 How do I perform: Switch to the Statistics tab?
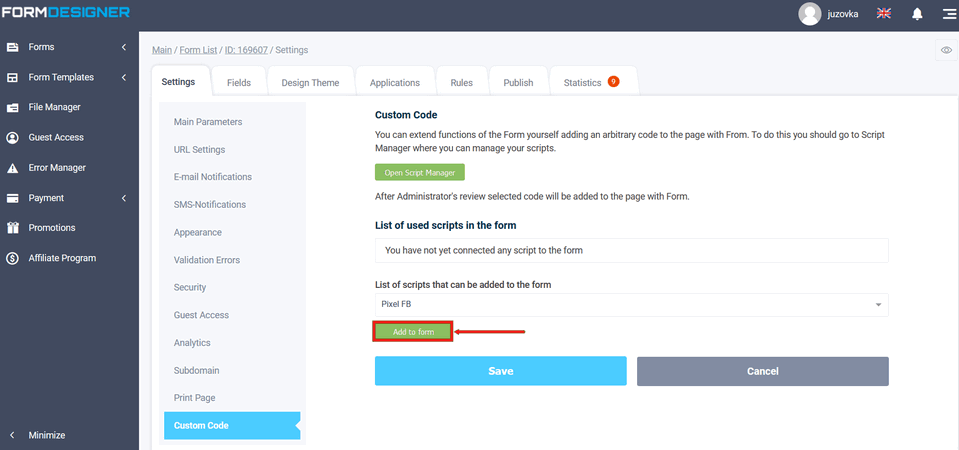[x=590, y=83]
